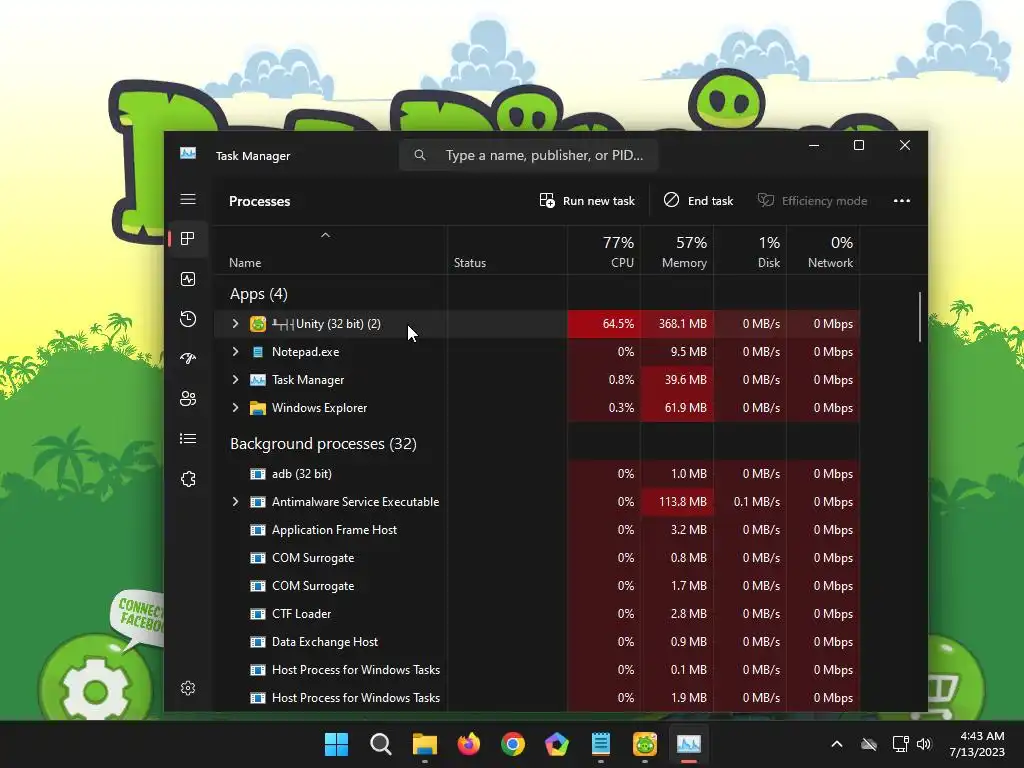Open the Services puzzle sidebar icon
Image resolution: width=1024 pixels, height=768 pixels.
click(x=188, y=479)
